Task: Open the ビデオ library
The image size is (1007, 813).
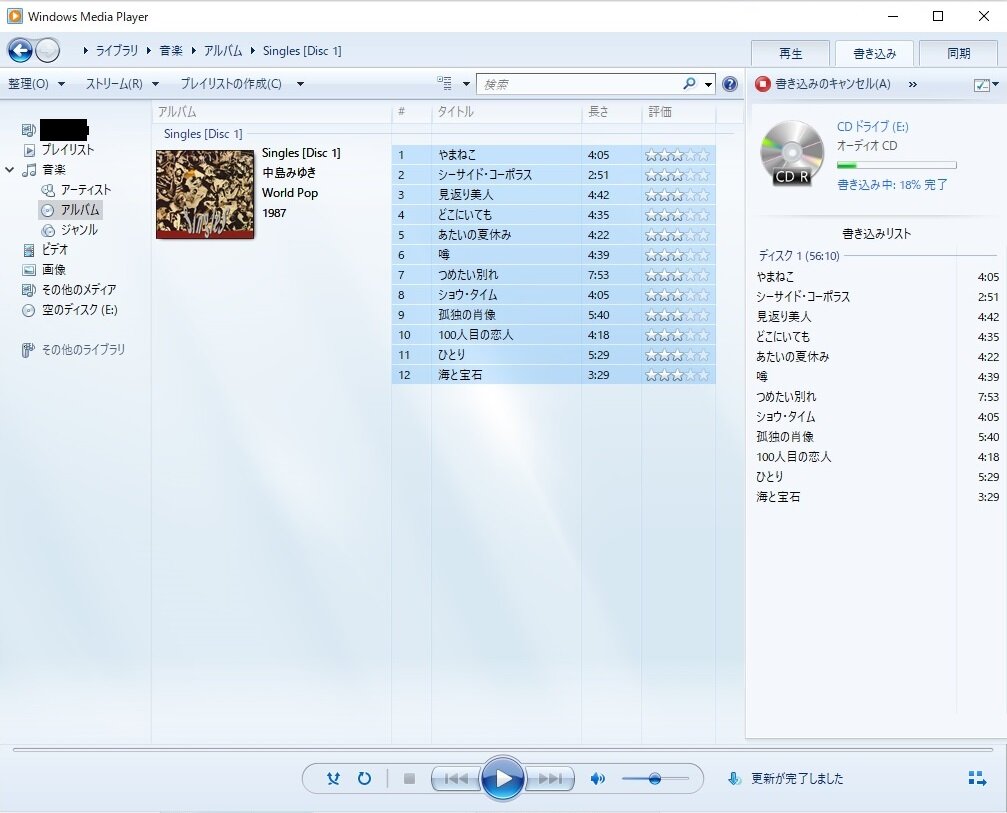Action: pyautogui.click(x=55, y=249)
